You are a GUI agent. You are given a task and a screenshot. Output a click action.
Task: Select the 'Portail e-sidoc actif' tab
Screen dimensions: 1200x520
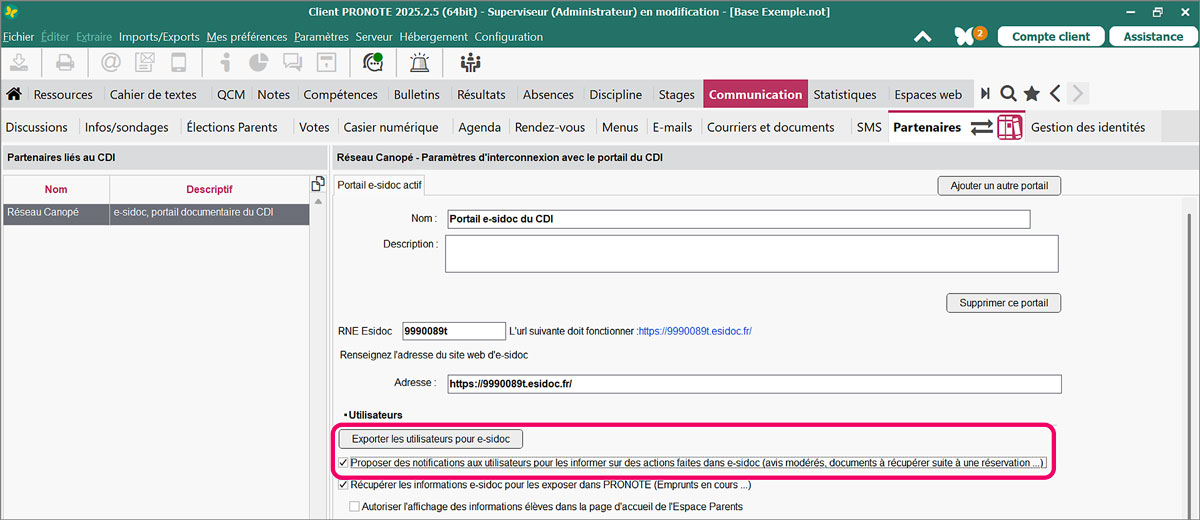(x=379, y=185)
